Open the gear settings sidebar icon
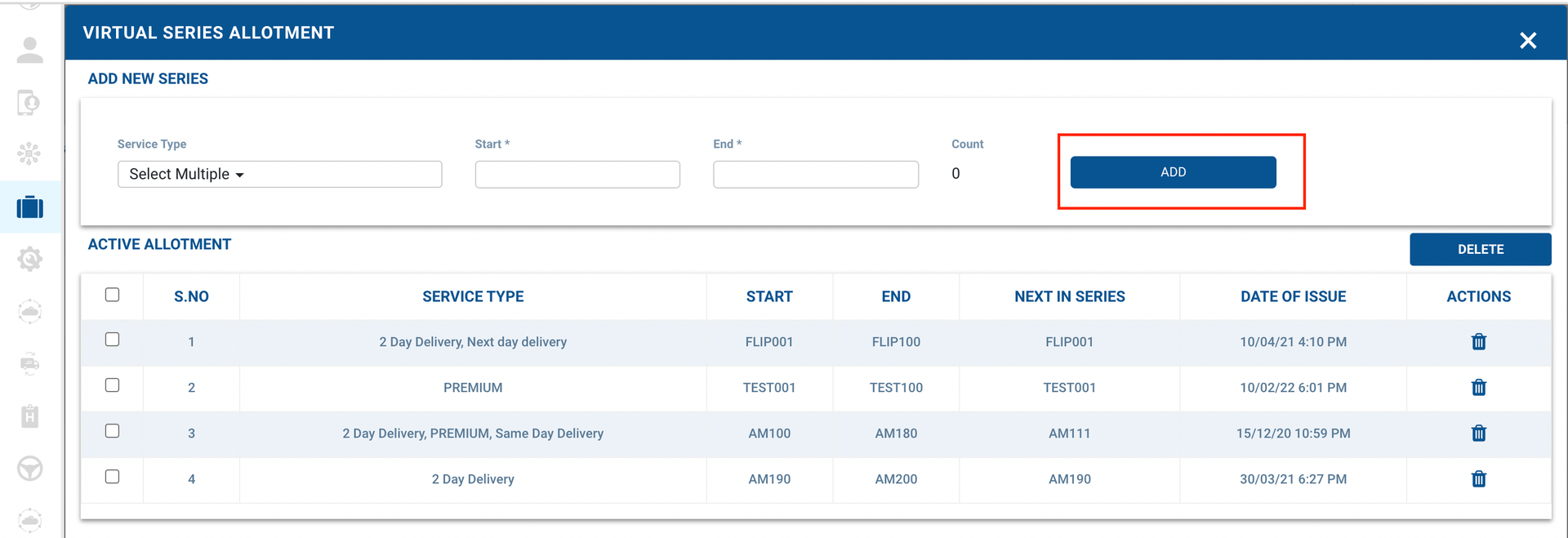 (x=30, y=260)
